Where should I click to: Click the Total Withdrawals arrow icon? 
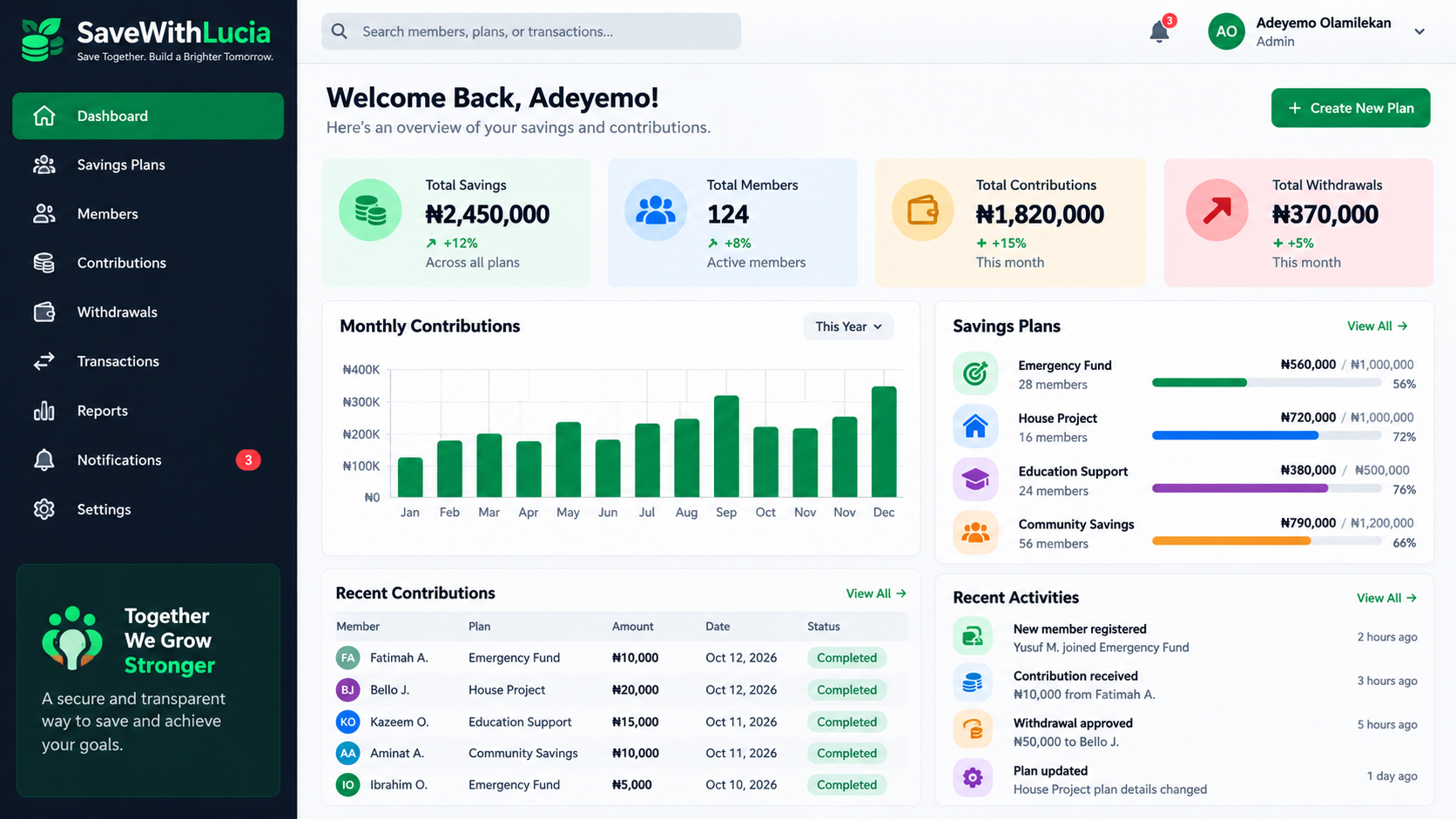[1217, 210]
